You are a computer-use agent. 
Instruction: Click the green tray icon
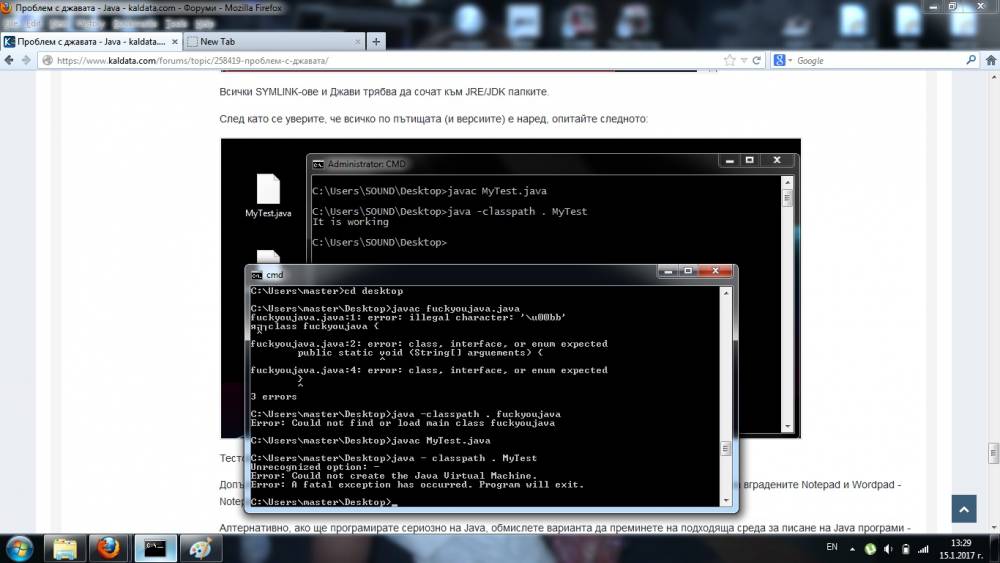870,548
